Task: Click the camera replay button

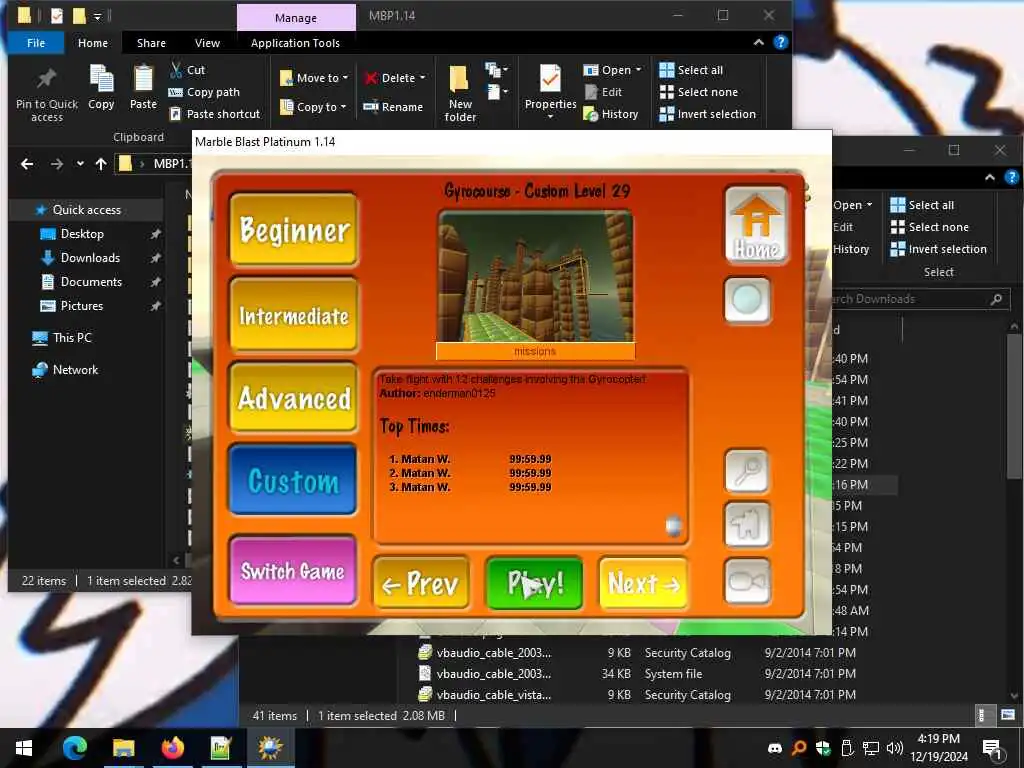Action: coord(747,581)
